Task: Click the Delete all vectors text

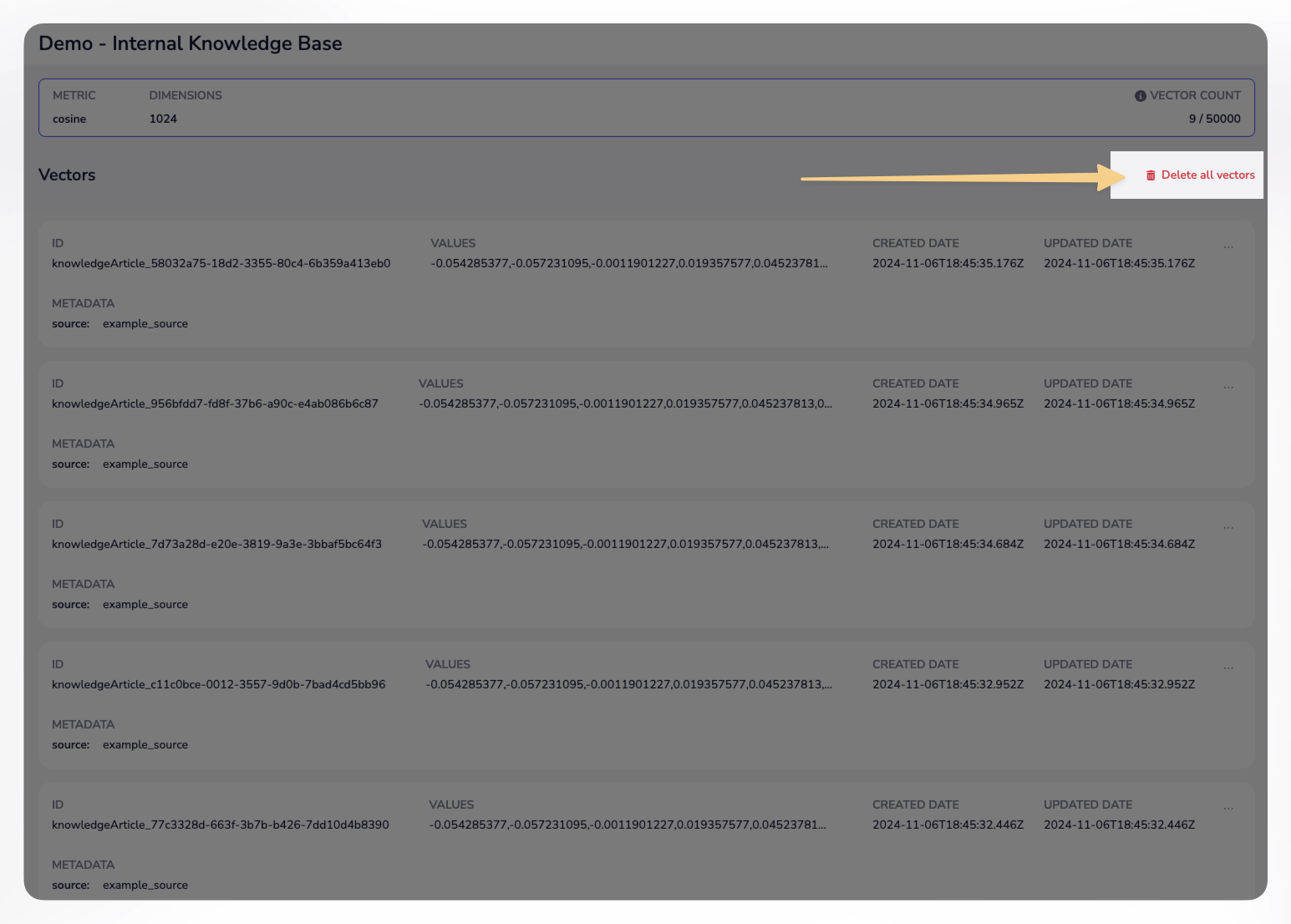Action: 1207,175
